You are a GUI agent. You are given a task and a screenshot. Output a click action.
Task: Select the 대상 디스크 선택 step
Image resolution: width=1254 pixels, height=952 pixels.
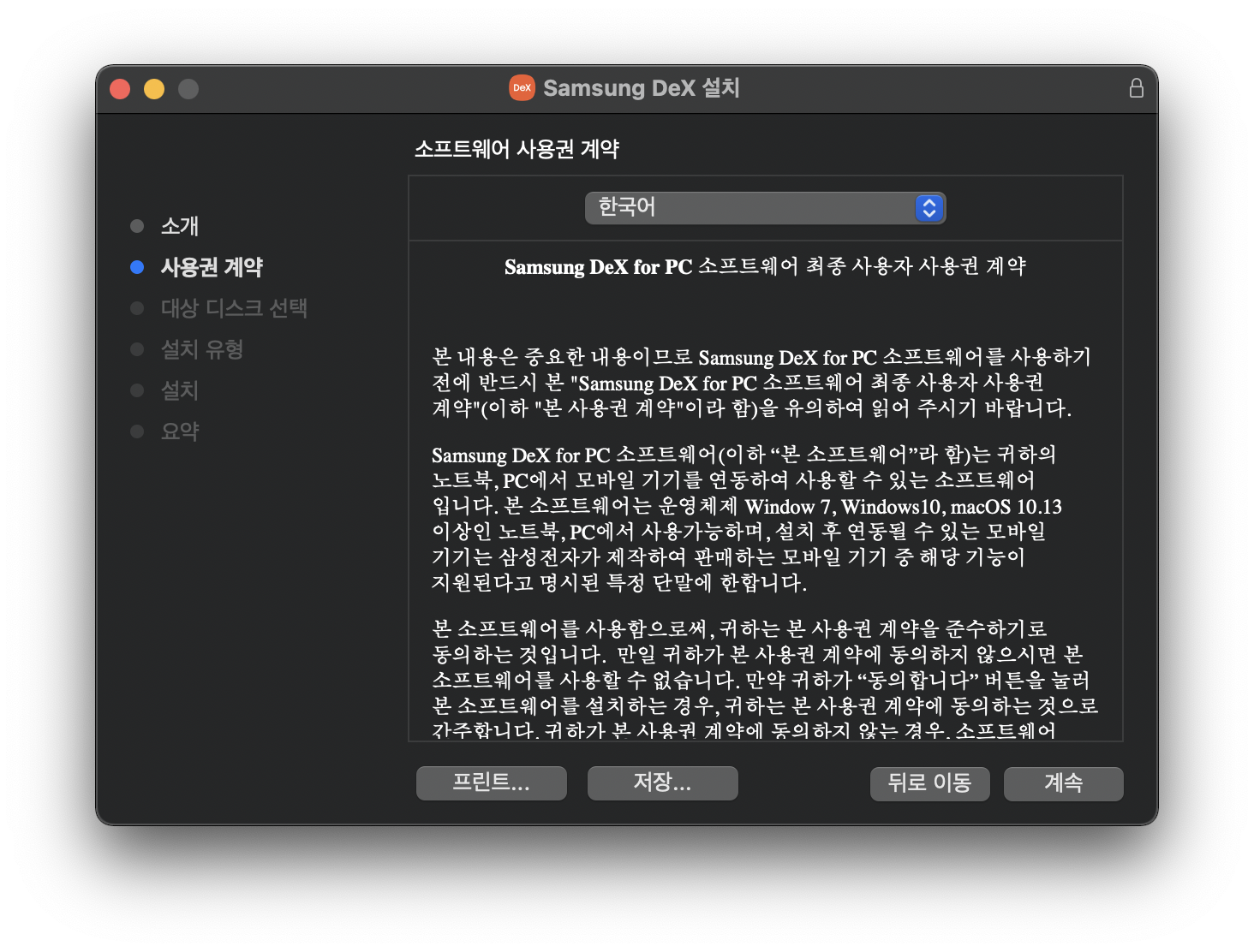[x=234, y=308]
